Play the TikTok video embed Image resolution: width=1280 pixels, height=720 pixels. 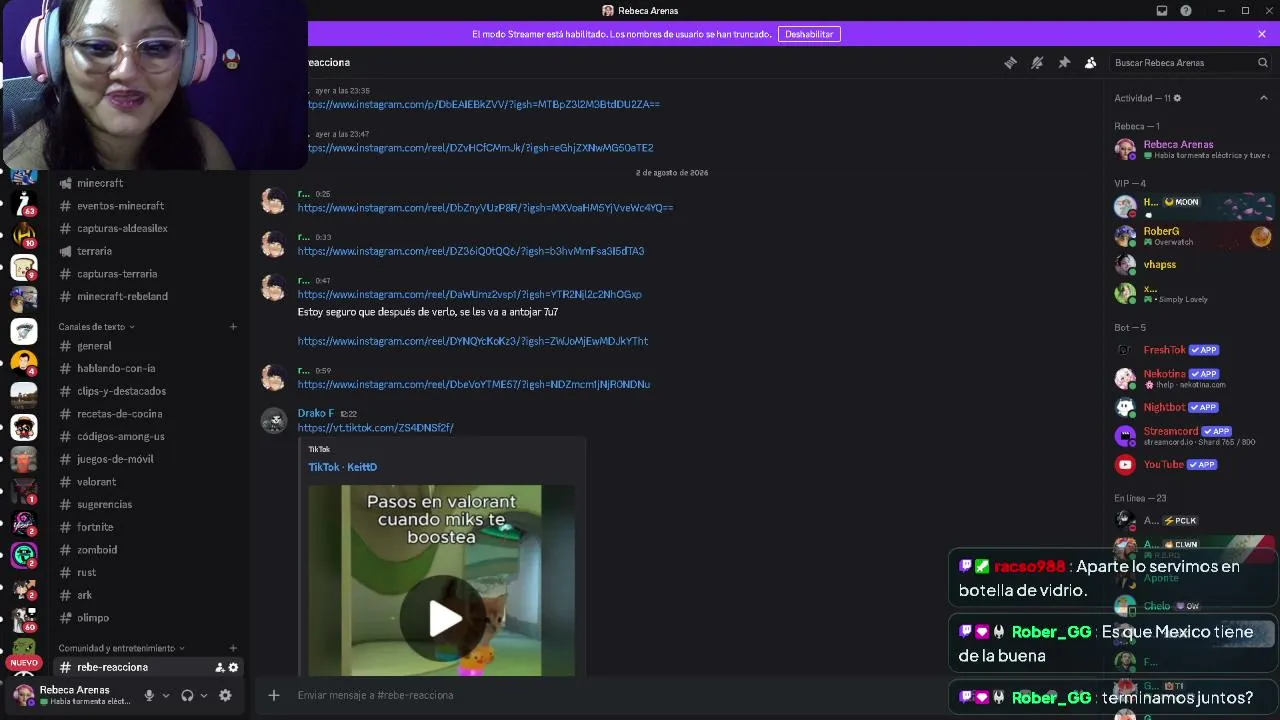[445, 618]
